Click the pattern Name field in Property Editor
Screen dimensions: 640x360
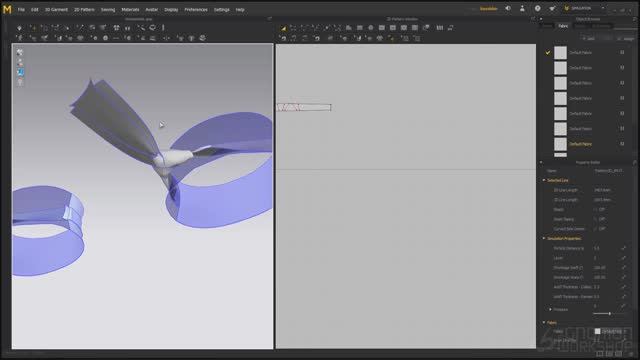point(609,171)
